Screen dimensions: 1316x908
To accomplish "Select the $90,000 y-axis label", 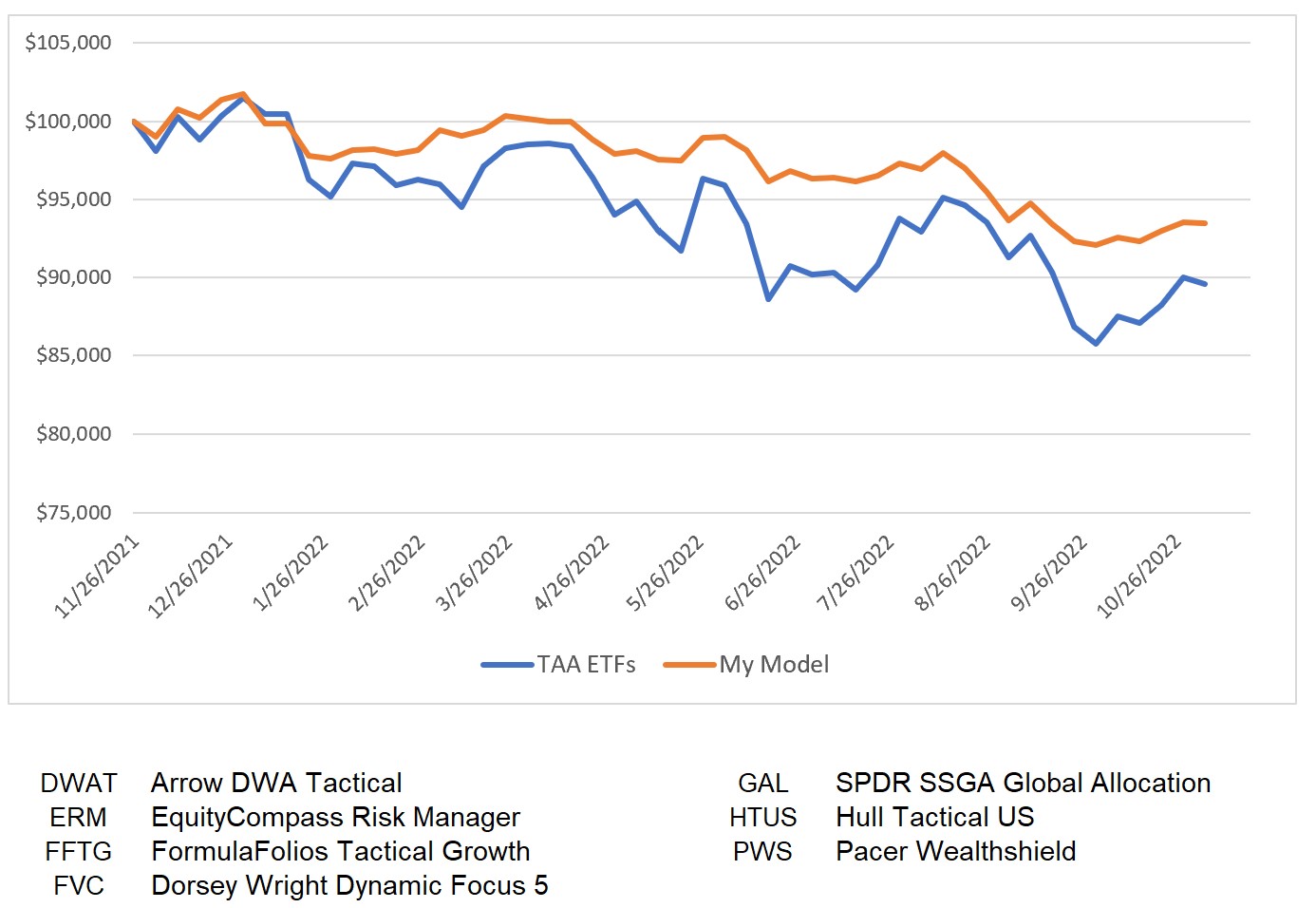I will click(73, 277).
